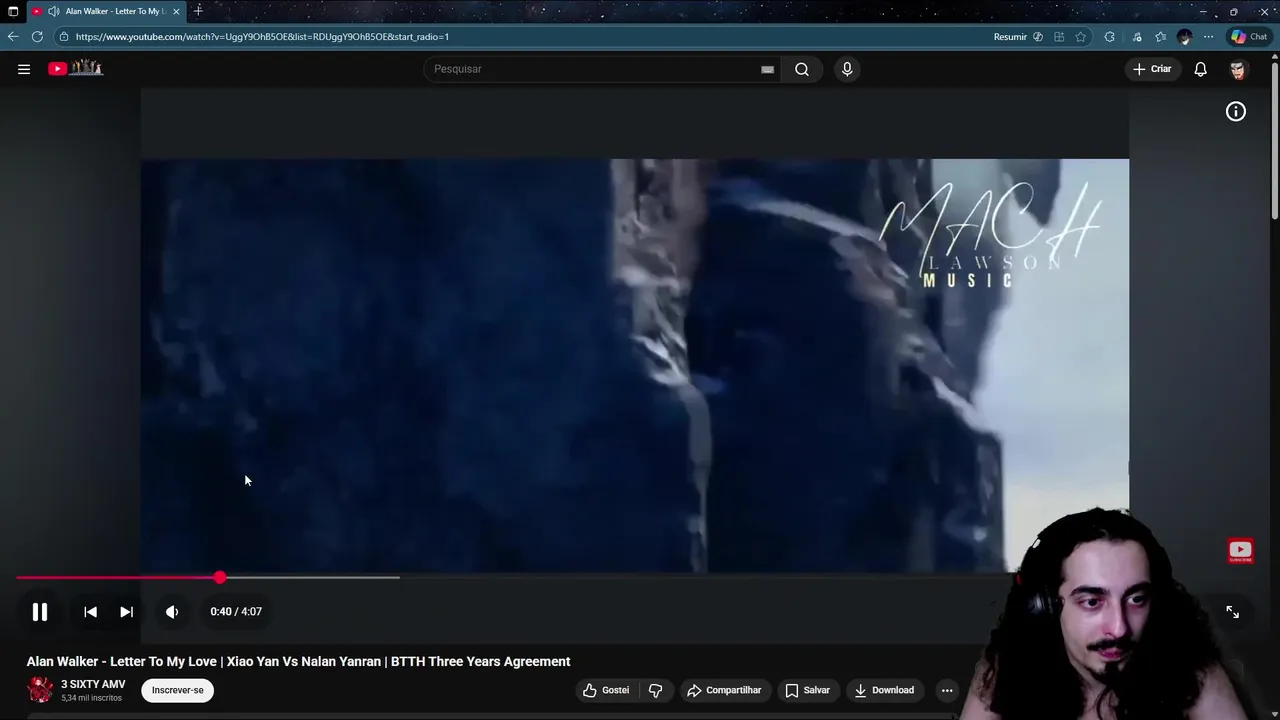Open the browser favorites list icon
1280x720 pixels.
(x=1160, y=37)
